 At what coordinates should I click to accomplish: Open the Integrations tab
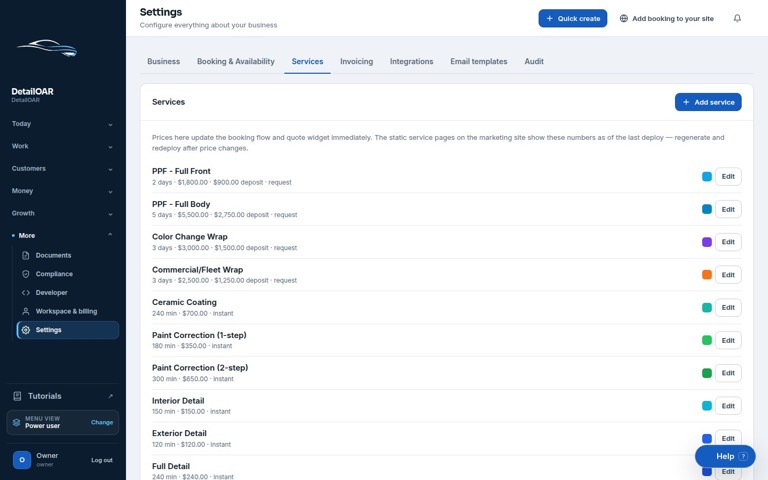tap(411, 61)
